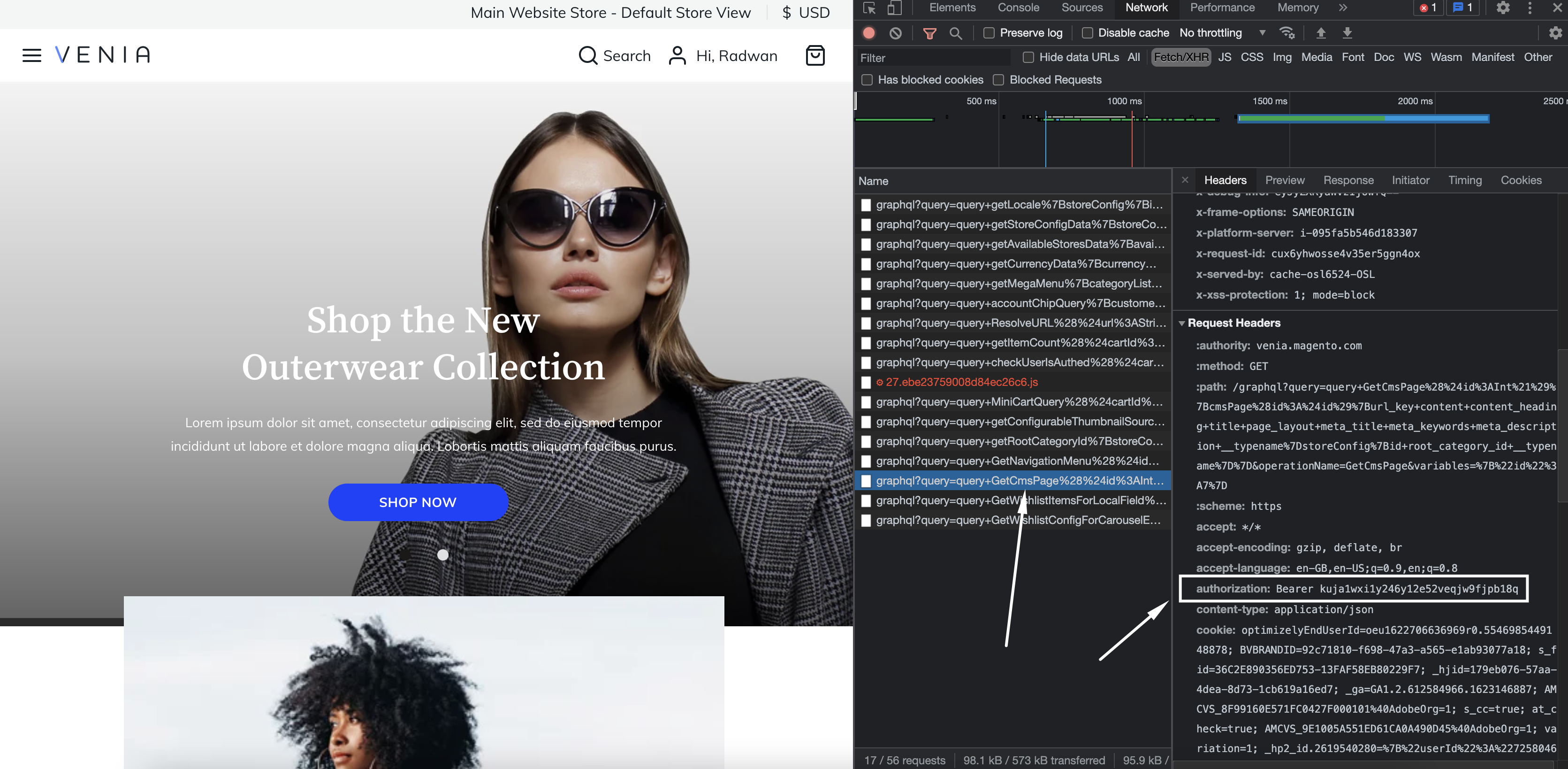The image size is (1568, 769).
Task: Enable the Preserve log checkbox
Action: point(989,33)
